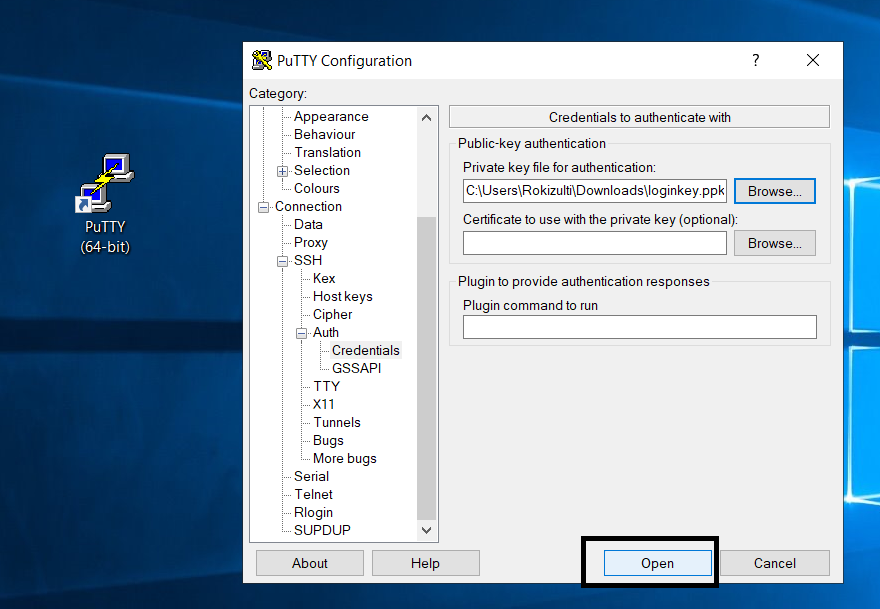Image resolution: width=880 pixels, height=609 pixels.
Task: Collapse the Auth tree node
Action: [x=301, y=333]
